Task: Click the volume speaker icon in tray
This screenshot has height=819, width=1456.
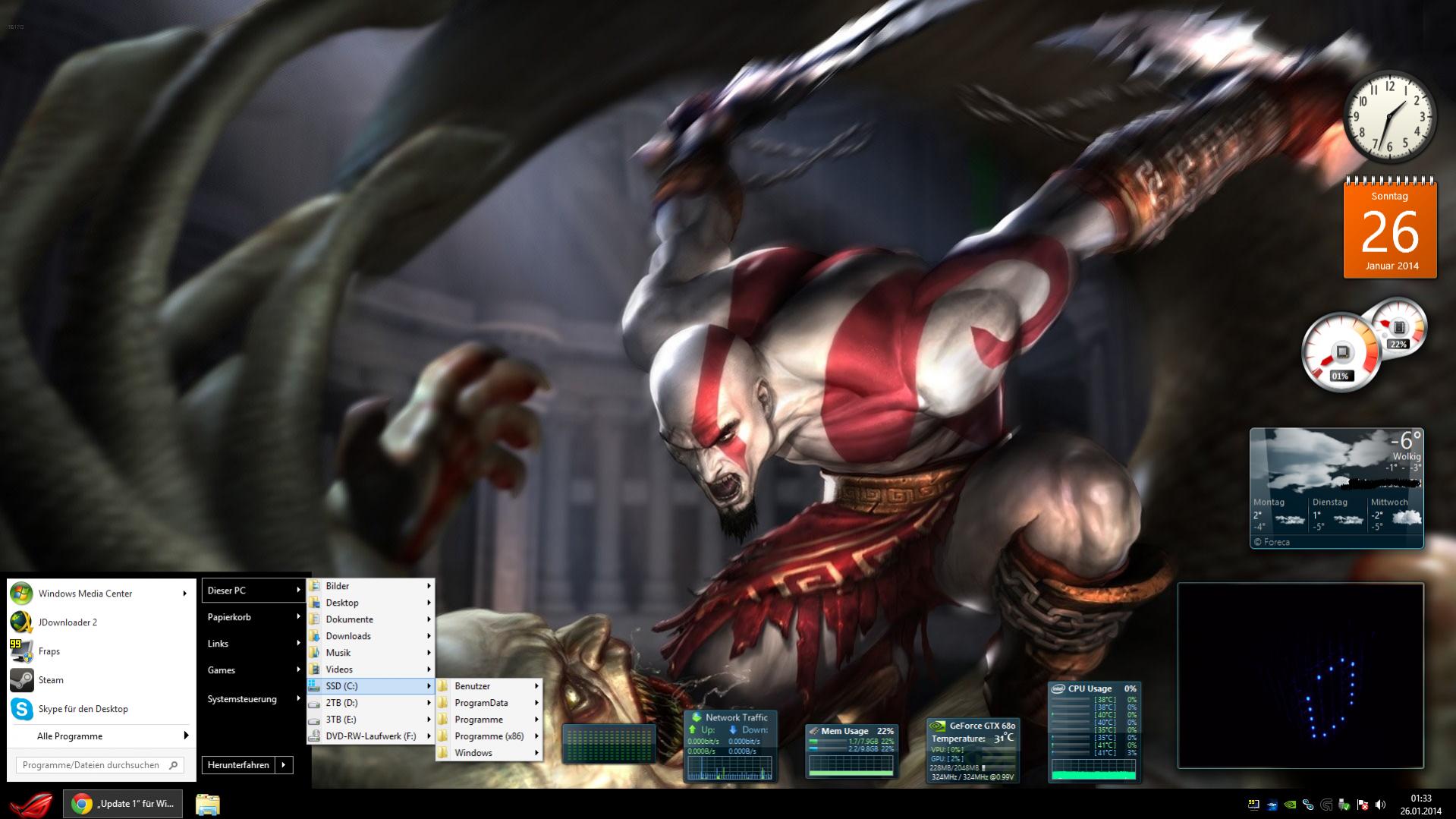Action: click(x=1381, y=805)
